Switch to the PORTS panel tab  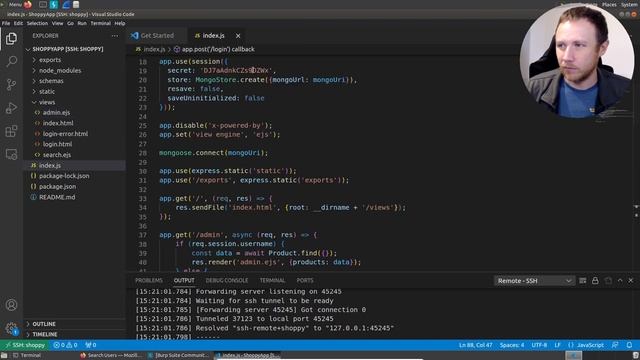click(x=305, y=281)
